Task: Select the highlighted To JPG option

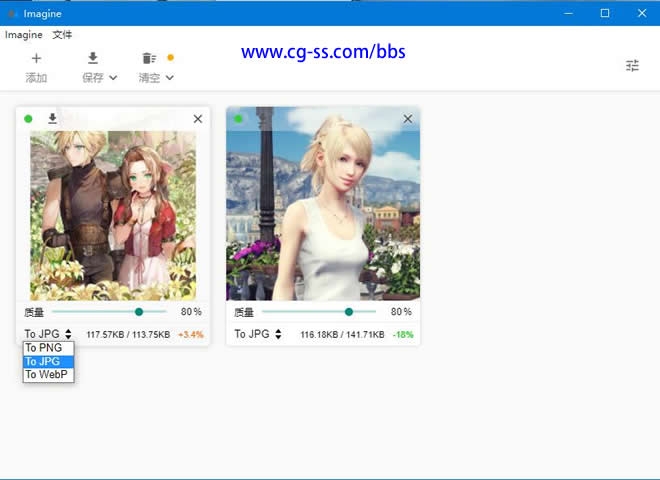Action: coord(45,362)
